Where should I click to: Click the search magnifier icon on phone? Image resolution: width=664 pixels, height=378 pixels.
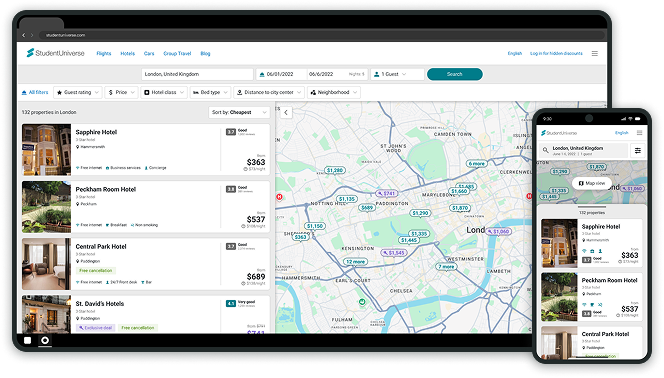coord(545,150)
